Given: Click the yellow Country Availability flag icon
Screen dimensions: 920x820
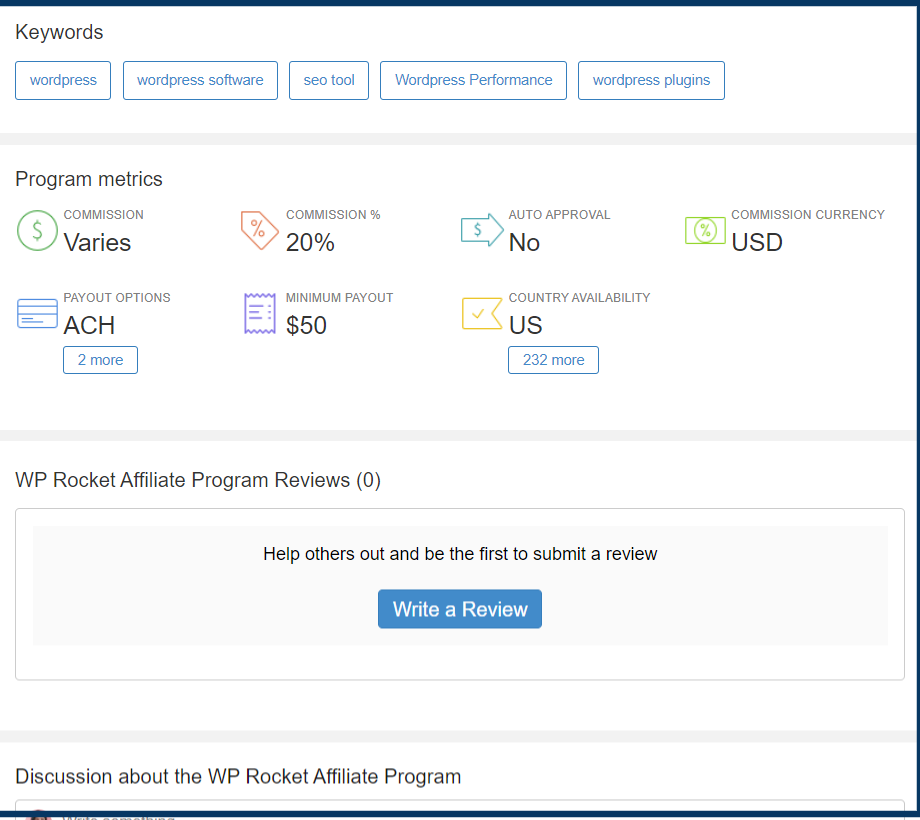Looking at the screenshot, I should [x=482, y=313].
